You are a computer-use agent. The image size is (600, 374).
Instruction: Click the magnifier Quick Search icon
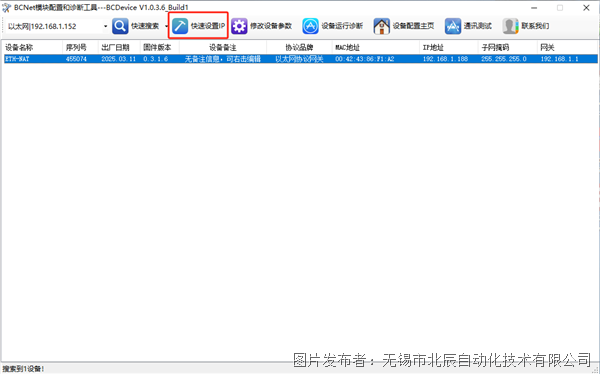(120, 26)
